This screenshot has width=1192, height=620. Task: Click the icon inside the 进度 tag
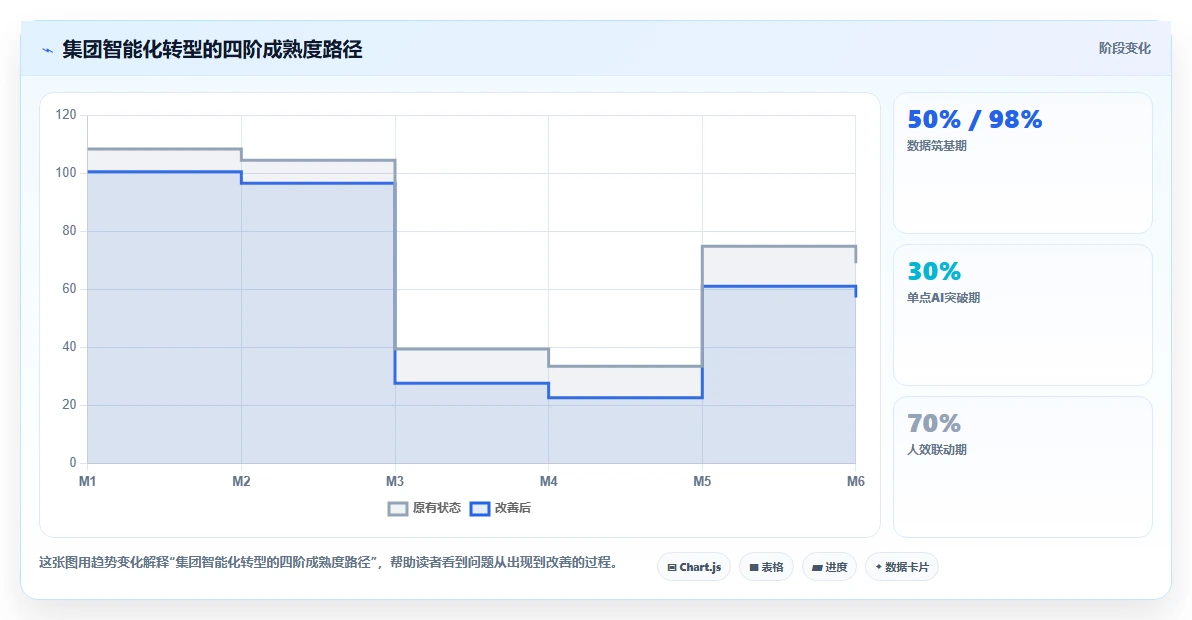817,568
